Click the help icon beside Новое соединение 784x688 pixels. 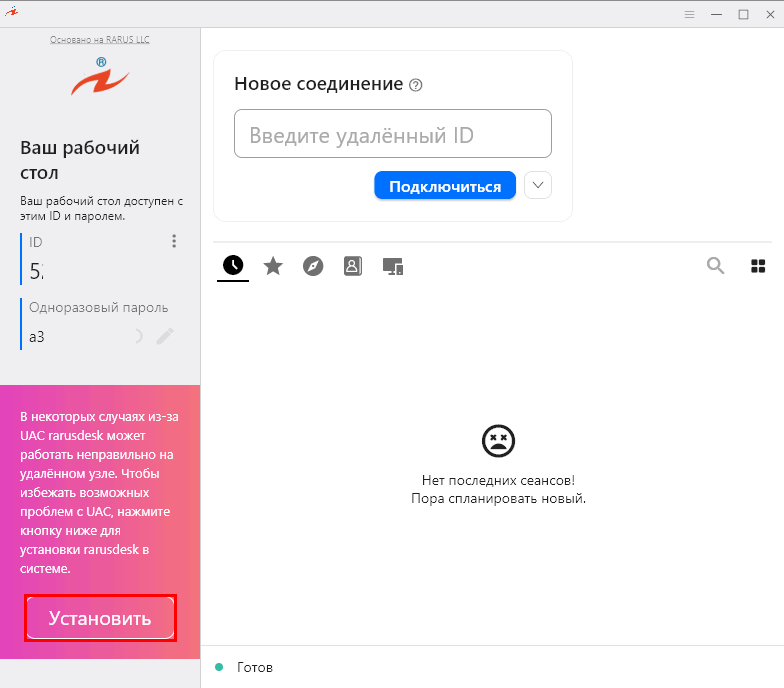coord(416,85)
